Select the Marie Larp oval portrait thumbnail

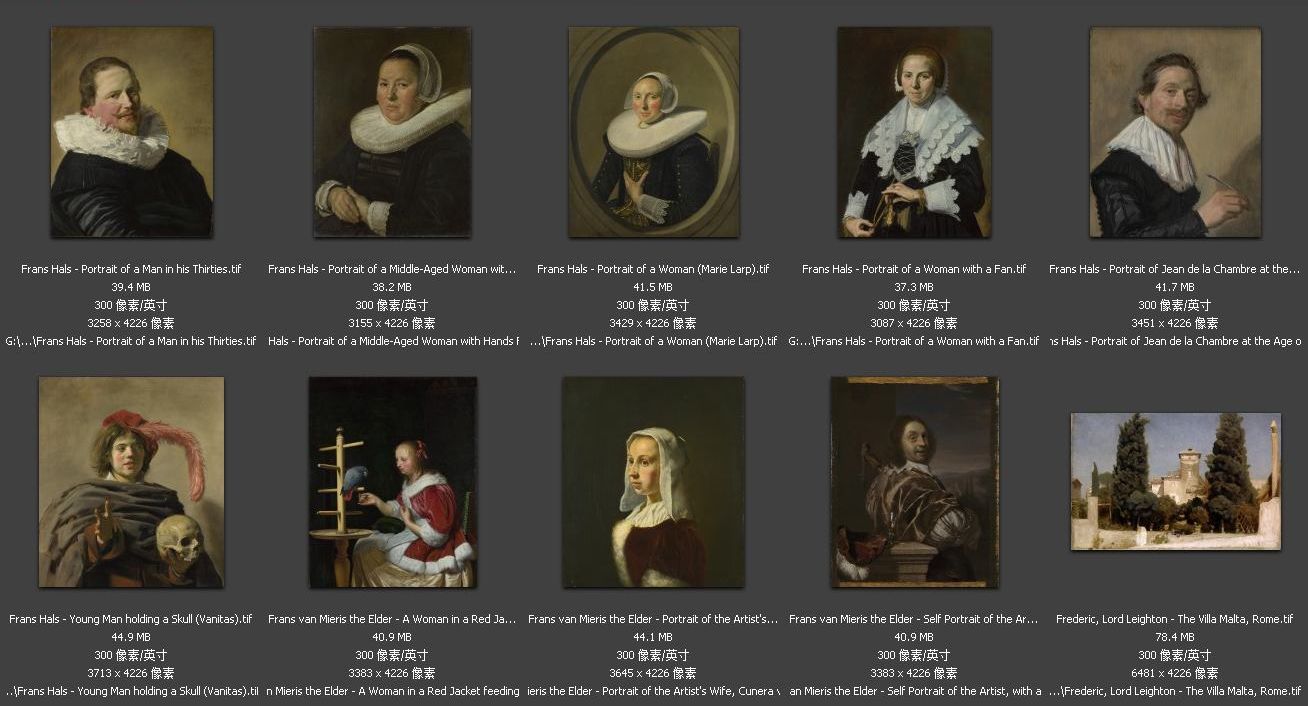click(654, 132)
